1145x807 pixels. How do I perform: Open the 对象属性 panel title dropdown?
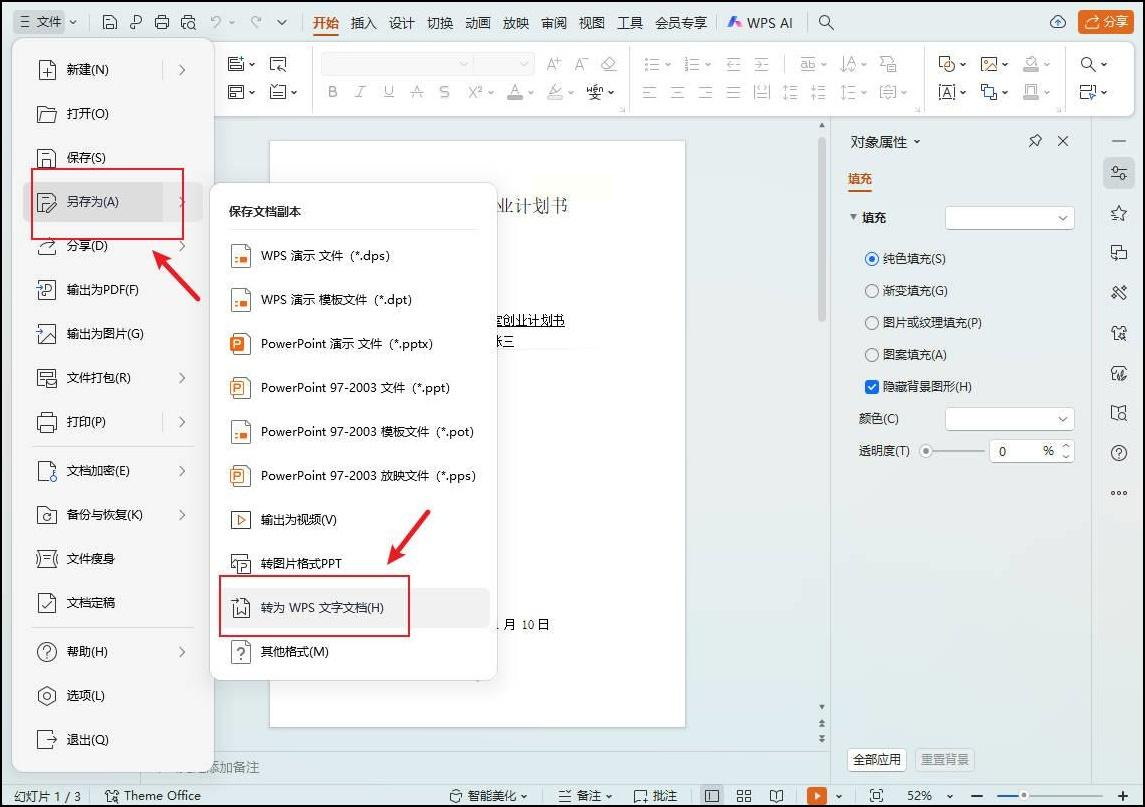click(917, 142)
